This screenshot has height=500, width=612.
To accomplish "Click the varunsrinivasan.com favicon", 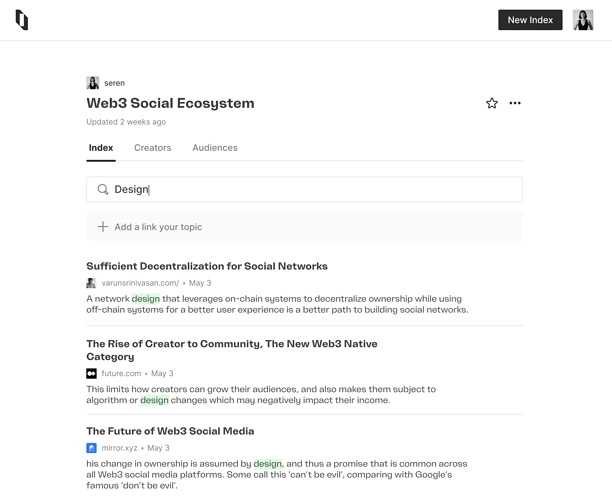I will (x=91, y=283).
